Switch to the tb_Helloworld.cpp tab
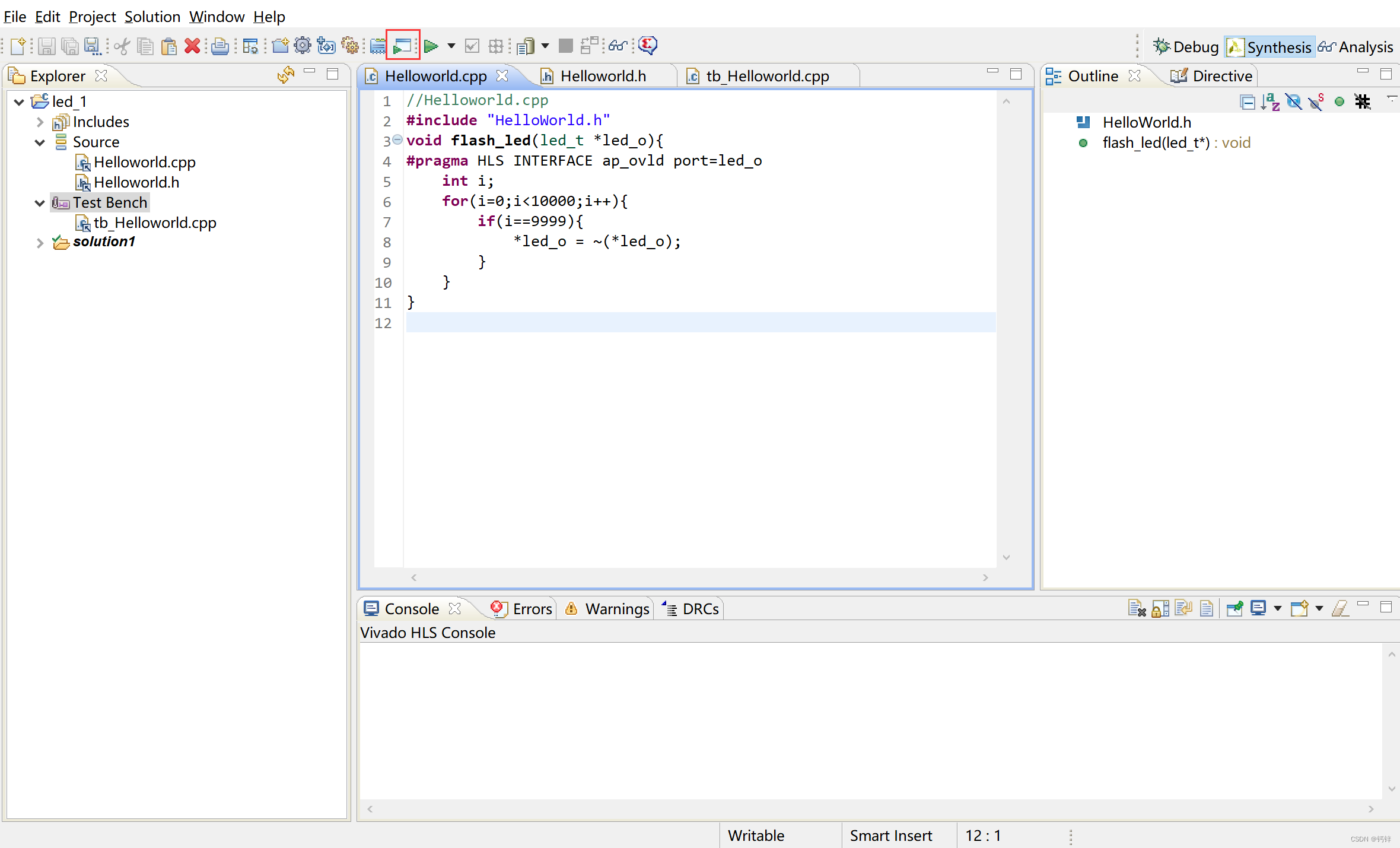 [x=761, y=76]
